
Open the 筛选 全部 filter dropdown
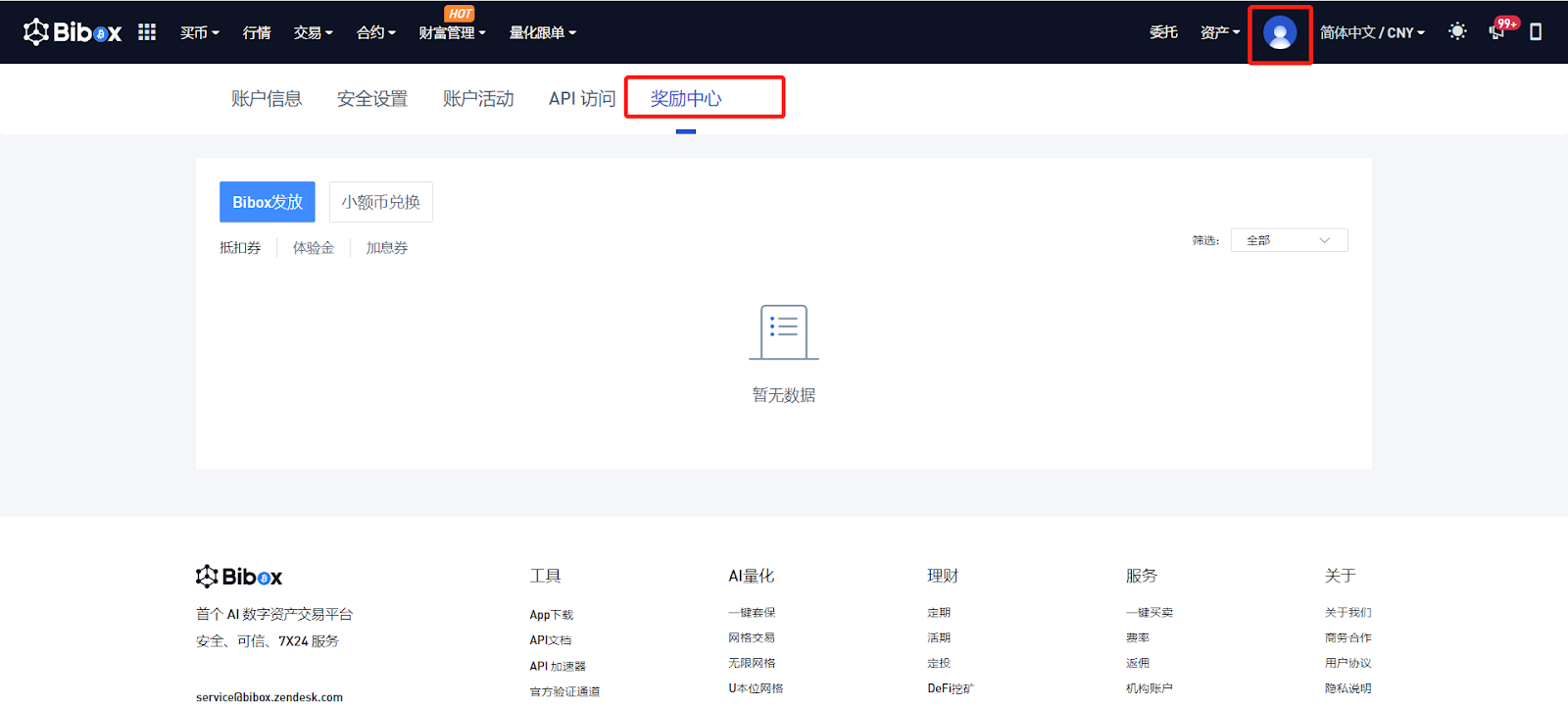click(x=1289, y=240)
